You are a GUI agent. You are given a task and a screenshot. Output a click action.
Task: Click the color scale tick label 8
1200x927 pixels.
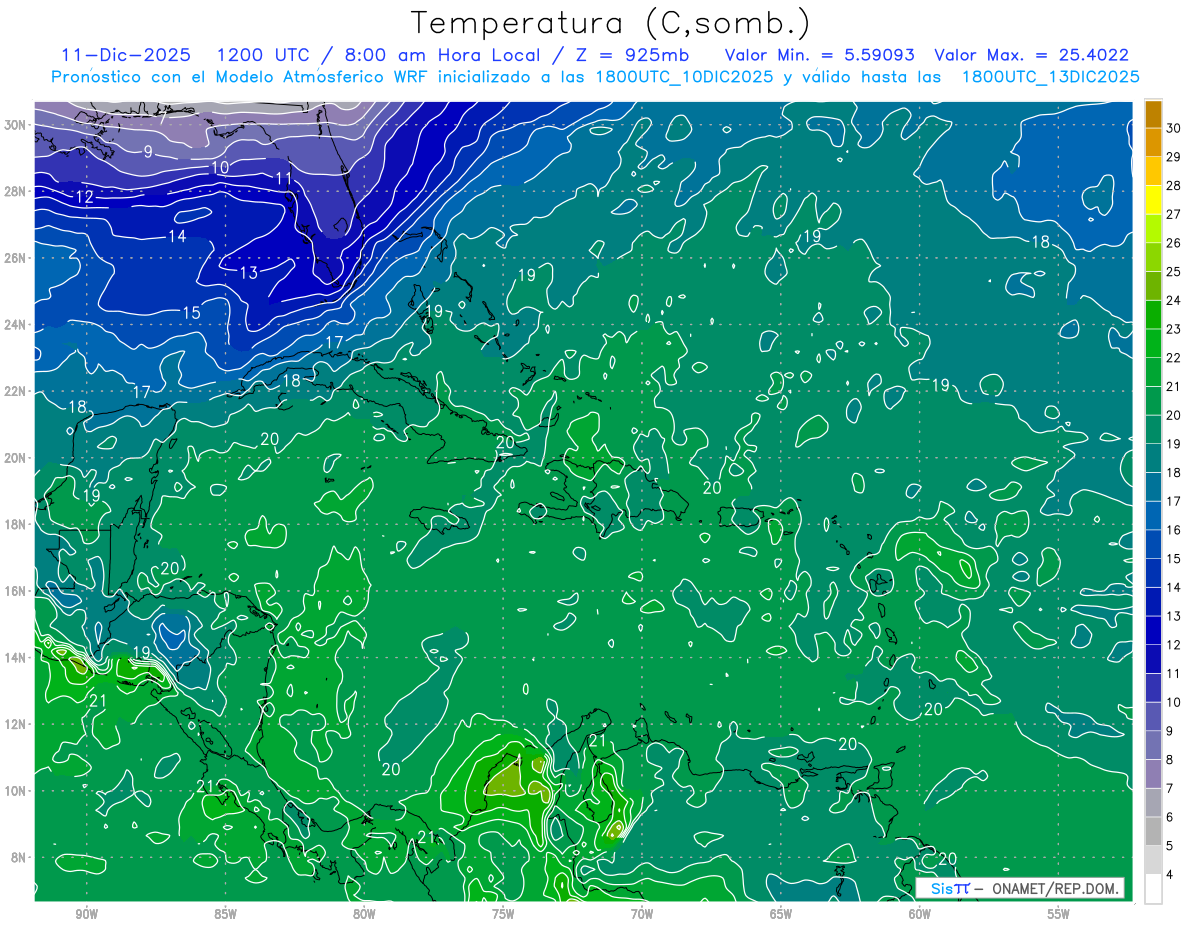tap(1172, 760)
